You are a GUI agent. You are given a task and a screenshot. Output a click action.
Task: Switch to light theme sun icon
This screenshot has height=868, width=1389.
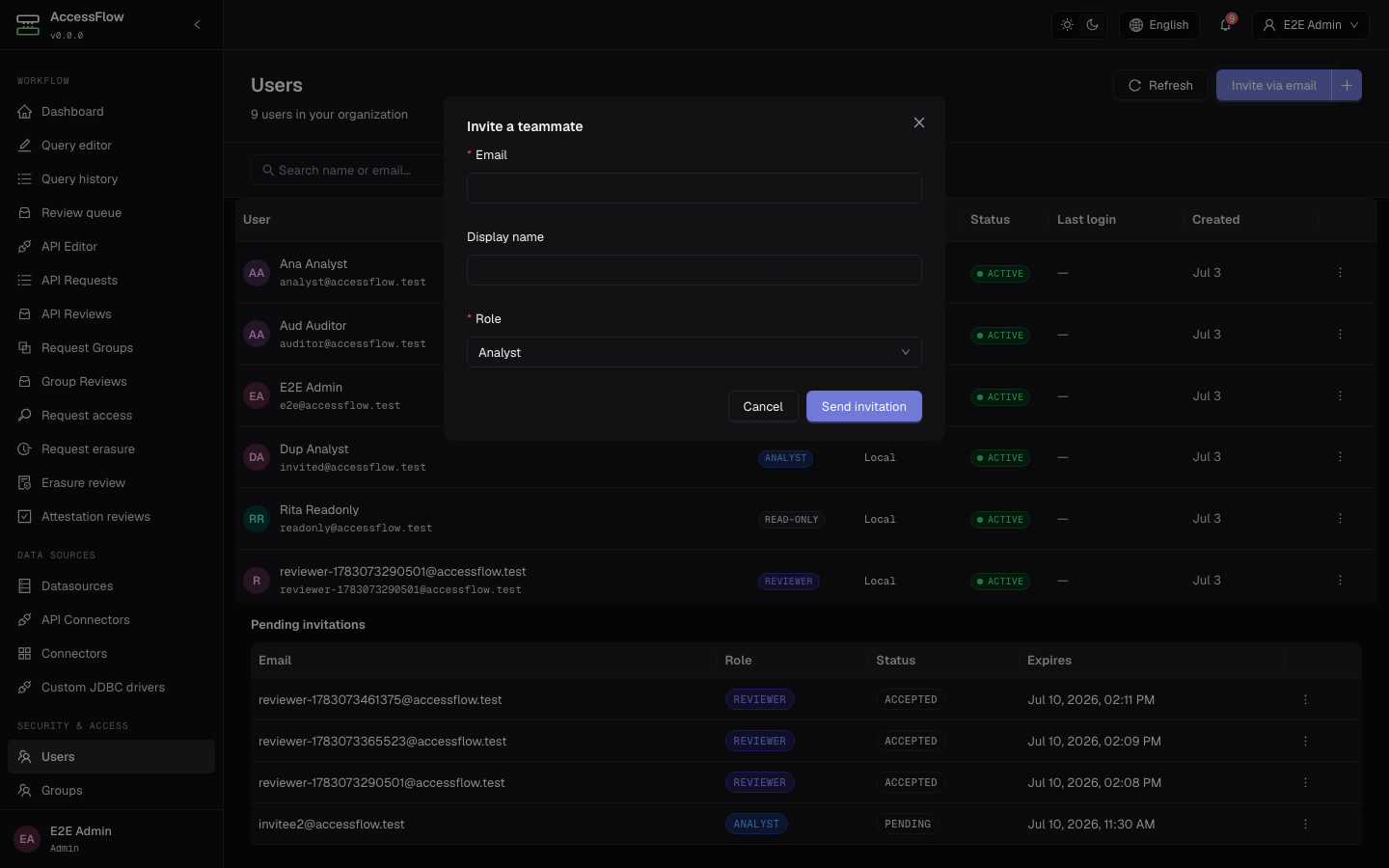tap(1067, 25)
